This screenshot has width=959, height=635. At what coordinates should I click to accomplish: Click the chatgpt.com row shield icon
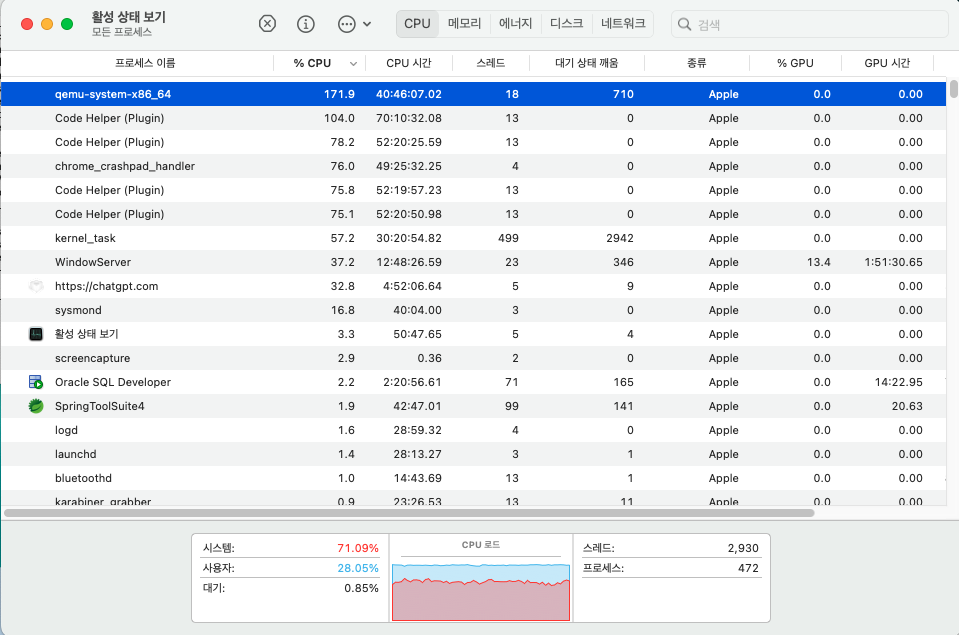coord(36,286)
